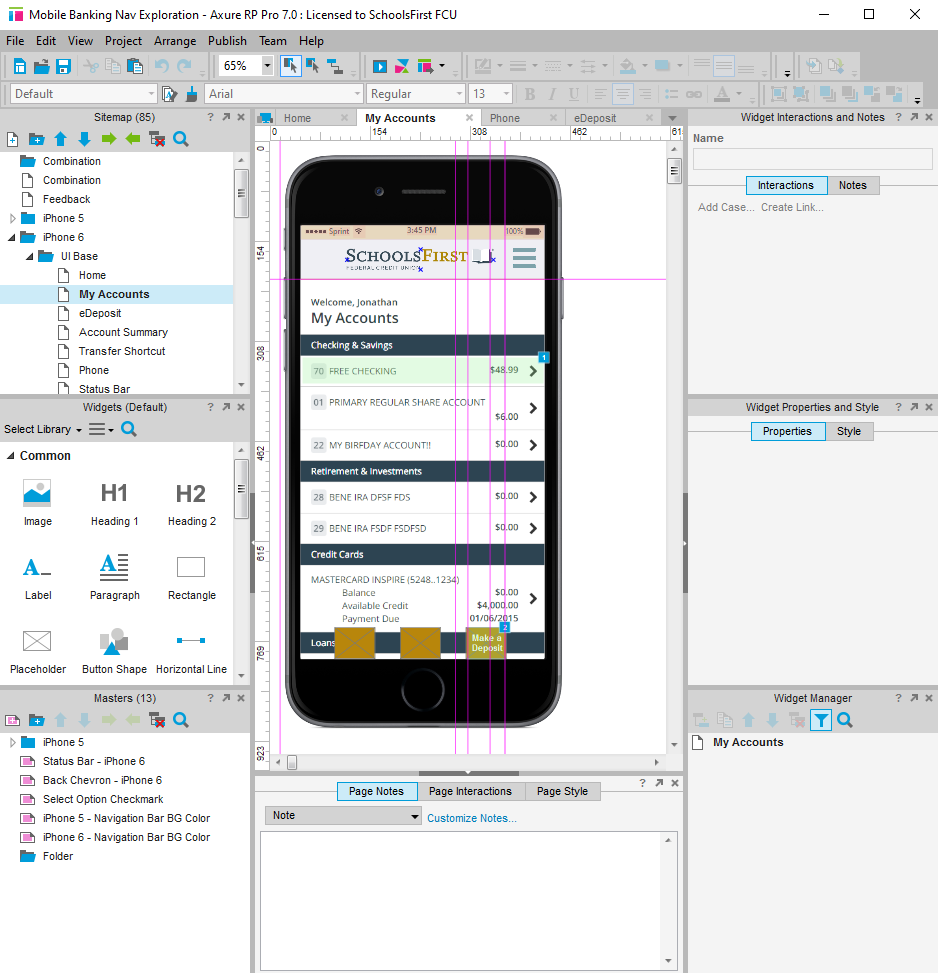Open the Publish menu

(x=227, y=41)
